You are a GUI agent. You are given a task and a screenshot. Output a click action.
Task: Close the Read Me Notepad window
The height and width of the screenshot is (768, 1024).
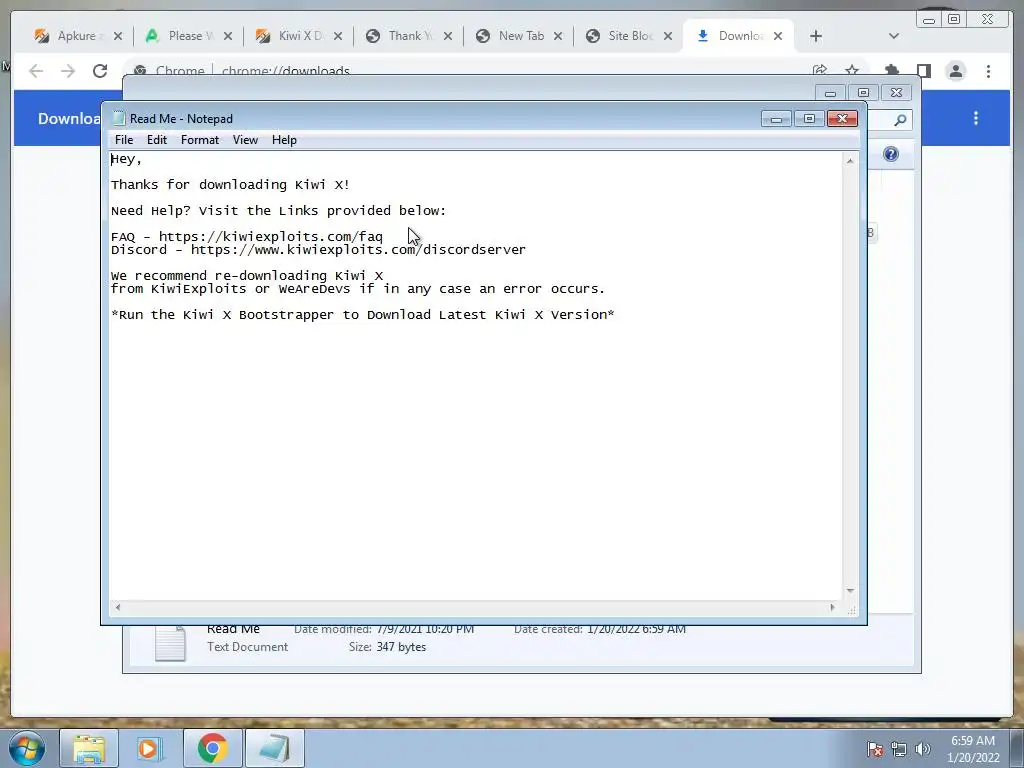(842, 119)
